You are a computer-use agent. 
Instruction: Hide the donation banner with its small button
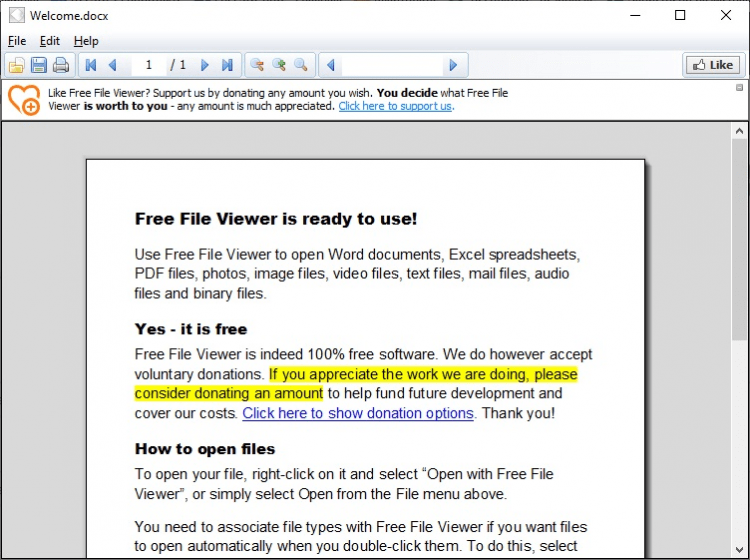click(739, 88)
